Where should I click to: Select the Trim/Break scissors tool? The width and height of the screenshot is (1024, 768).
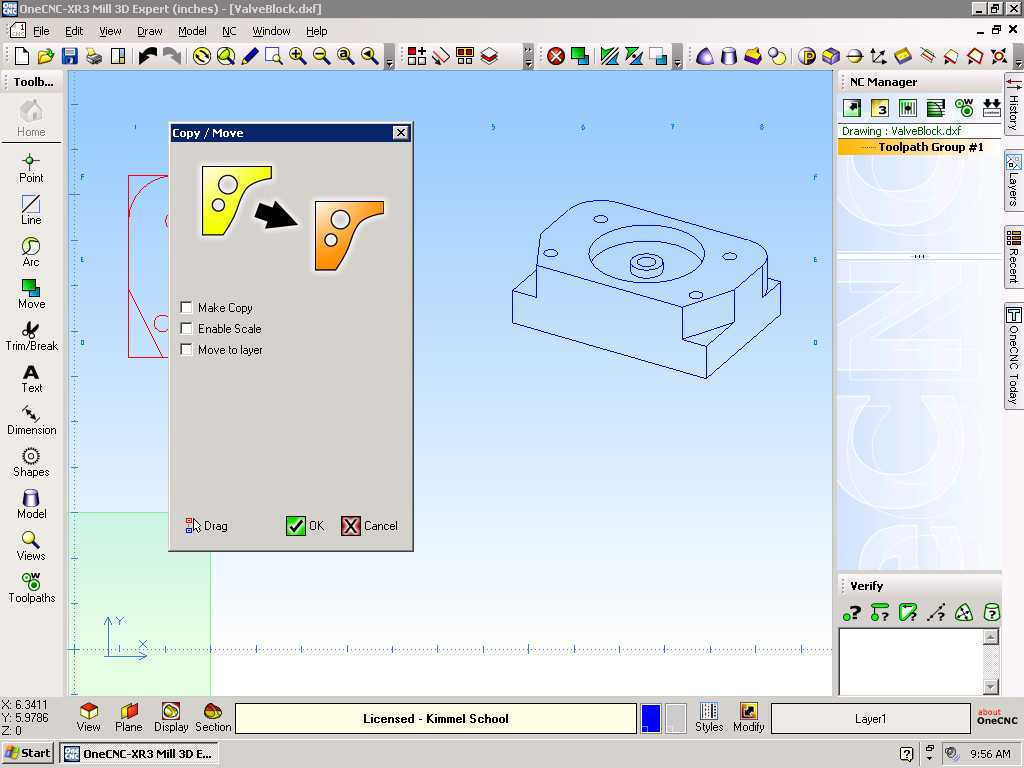pos(31,336)
